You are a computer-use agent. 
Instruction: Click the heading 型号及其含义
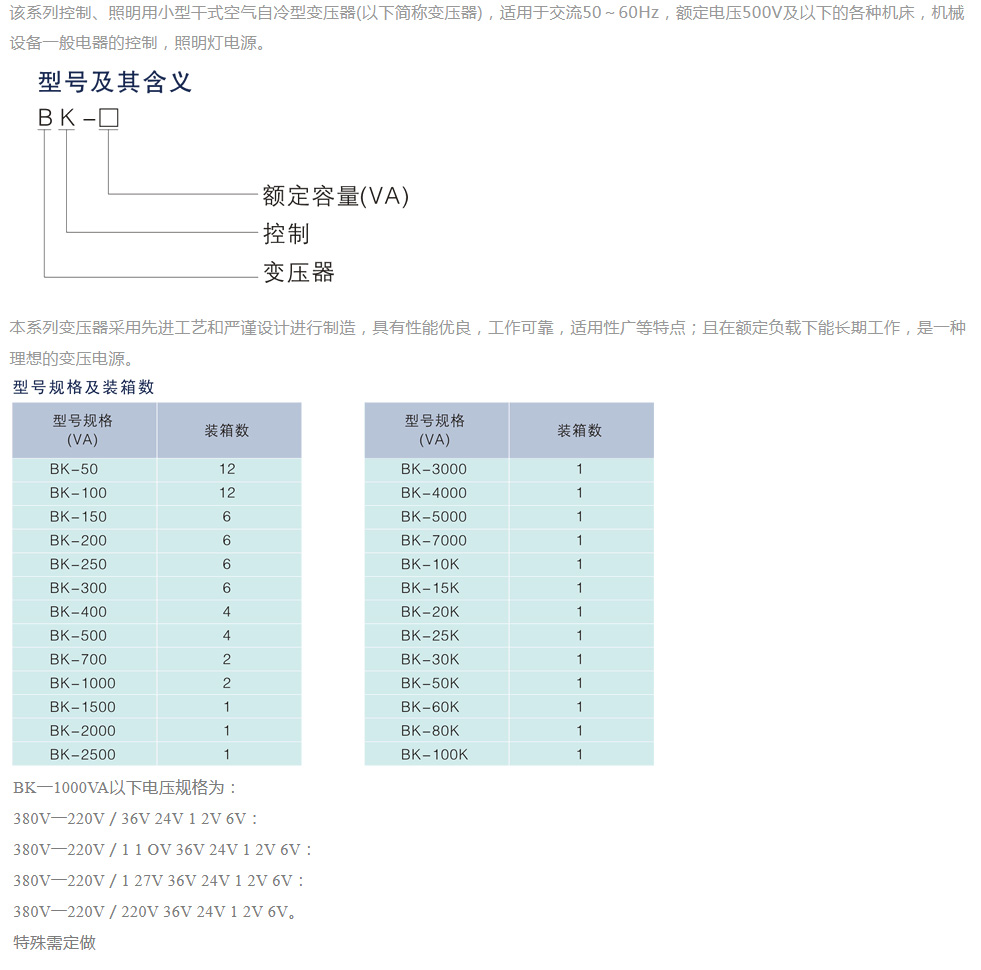click(x=114, y=82)
